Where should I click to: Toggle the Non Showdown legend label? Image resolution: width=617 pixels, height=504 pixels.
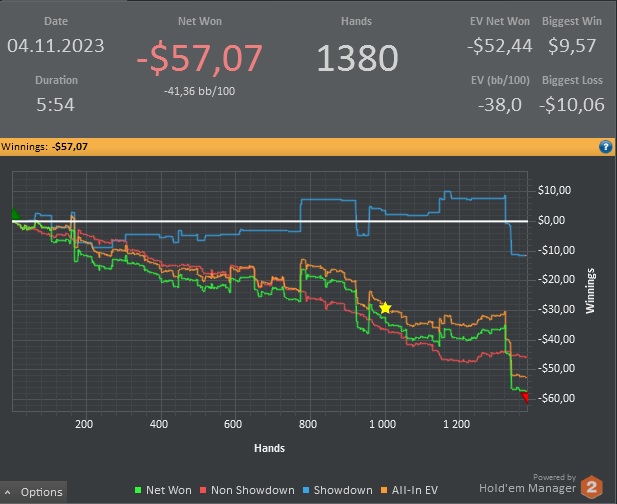click(253, 490)
